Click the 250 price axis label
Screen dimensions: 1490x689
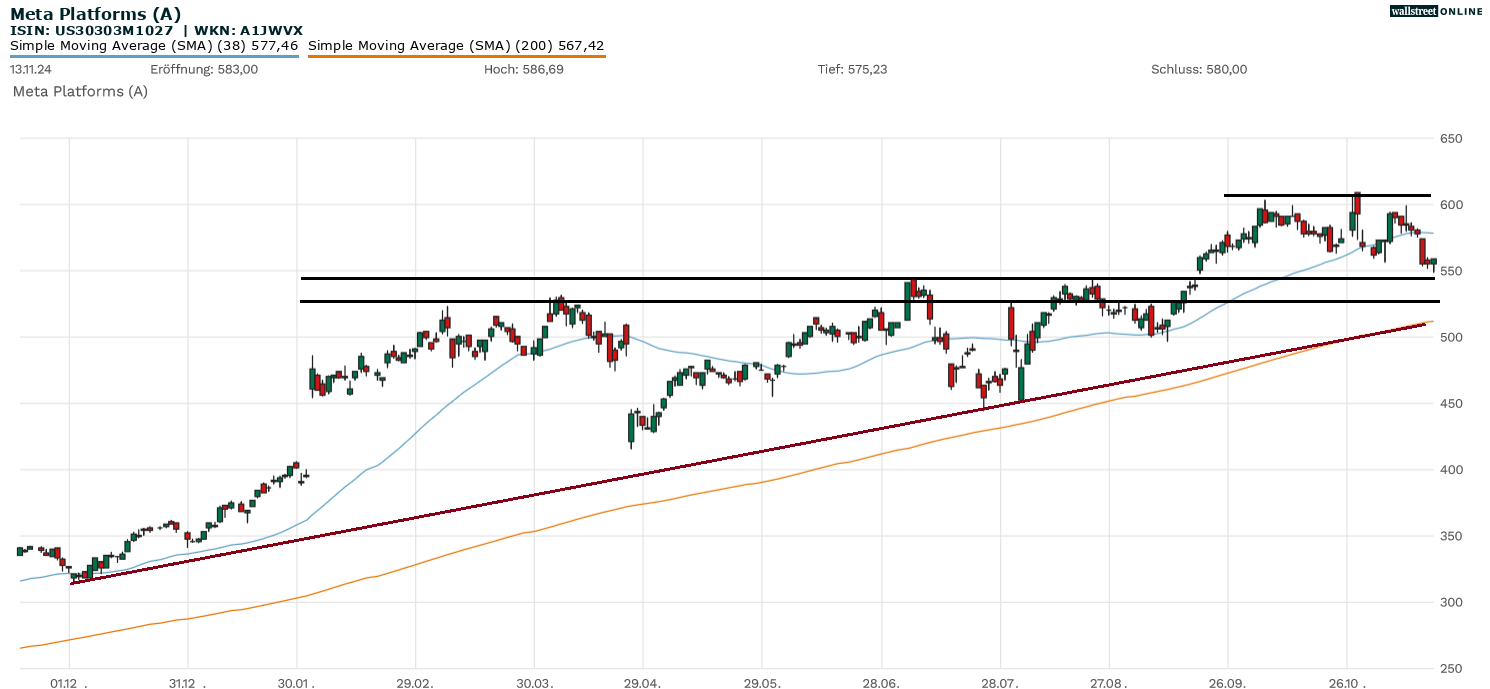(1451, 669)
